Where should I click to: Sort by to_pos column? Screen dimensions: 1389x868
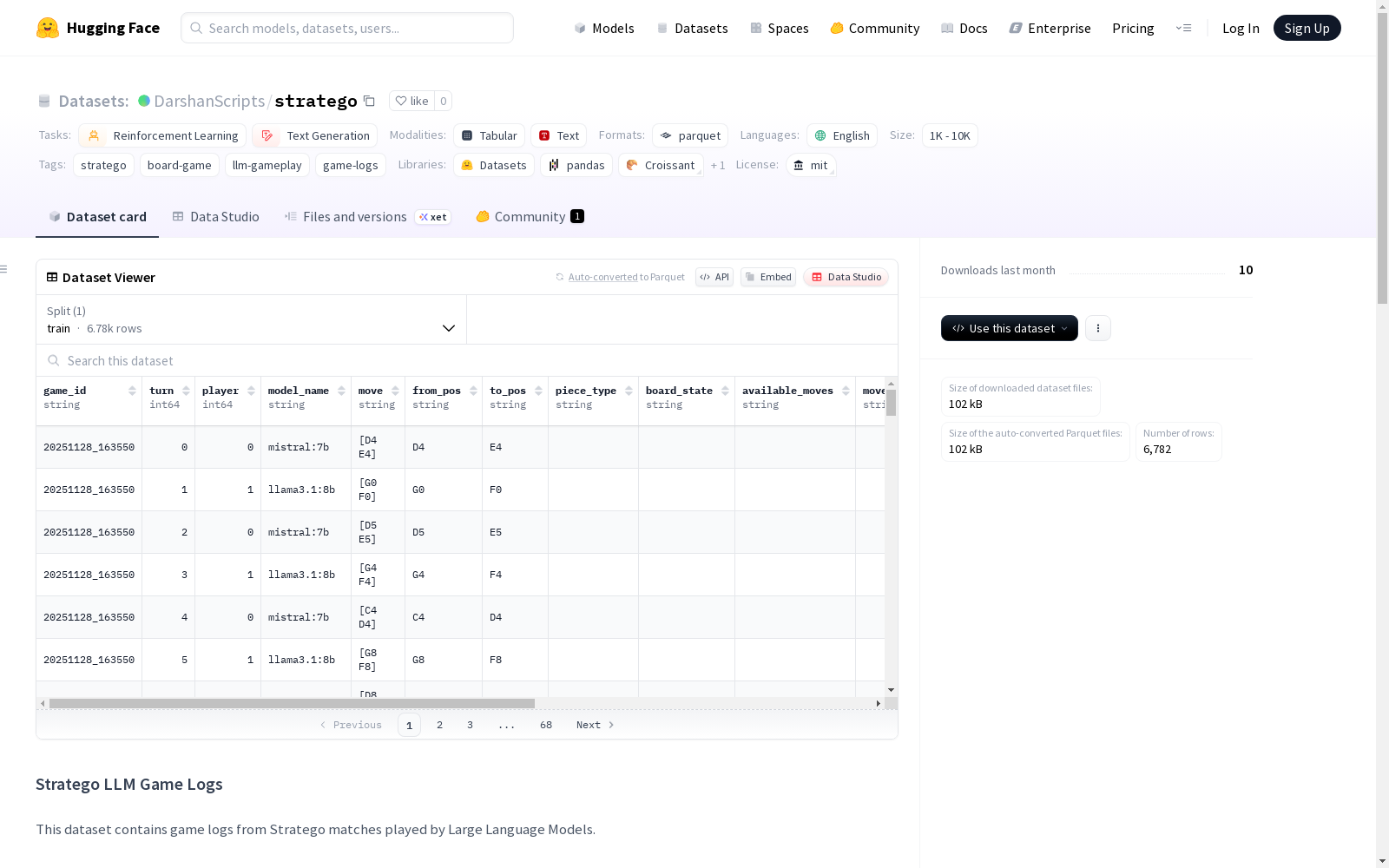pyautogui.click(x=539, y=391)
